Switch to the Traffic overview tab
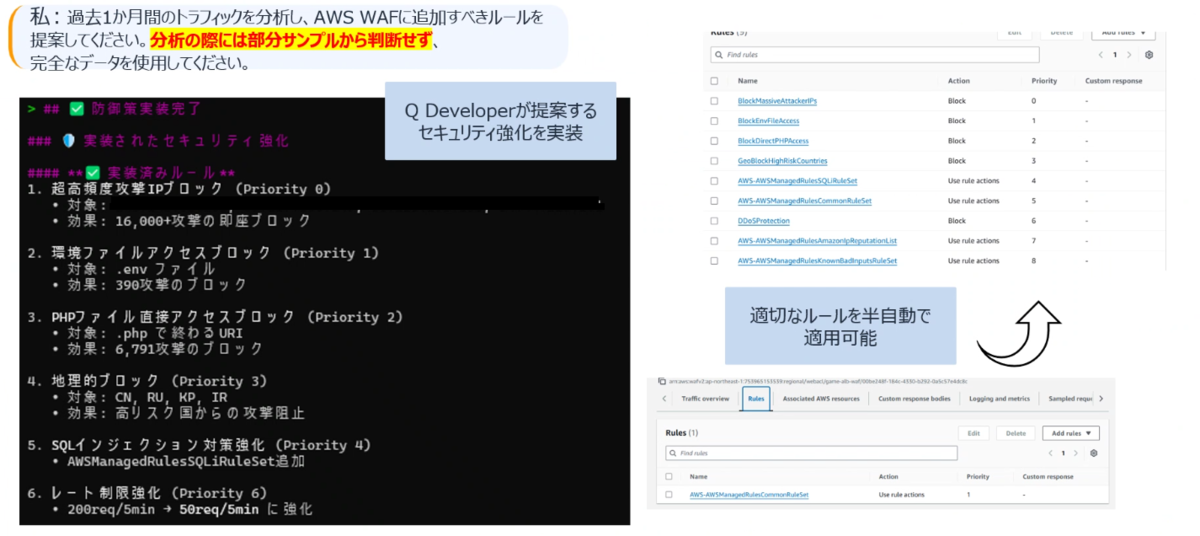The width and height of the screenshot is (1200, 536). (705, 399)
